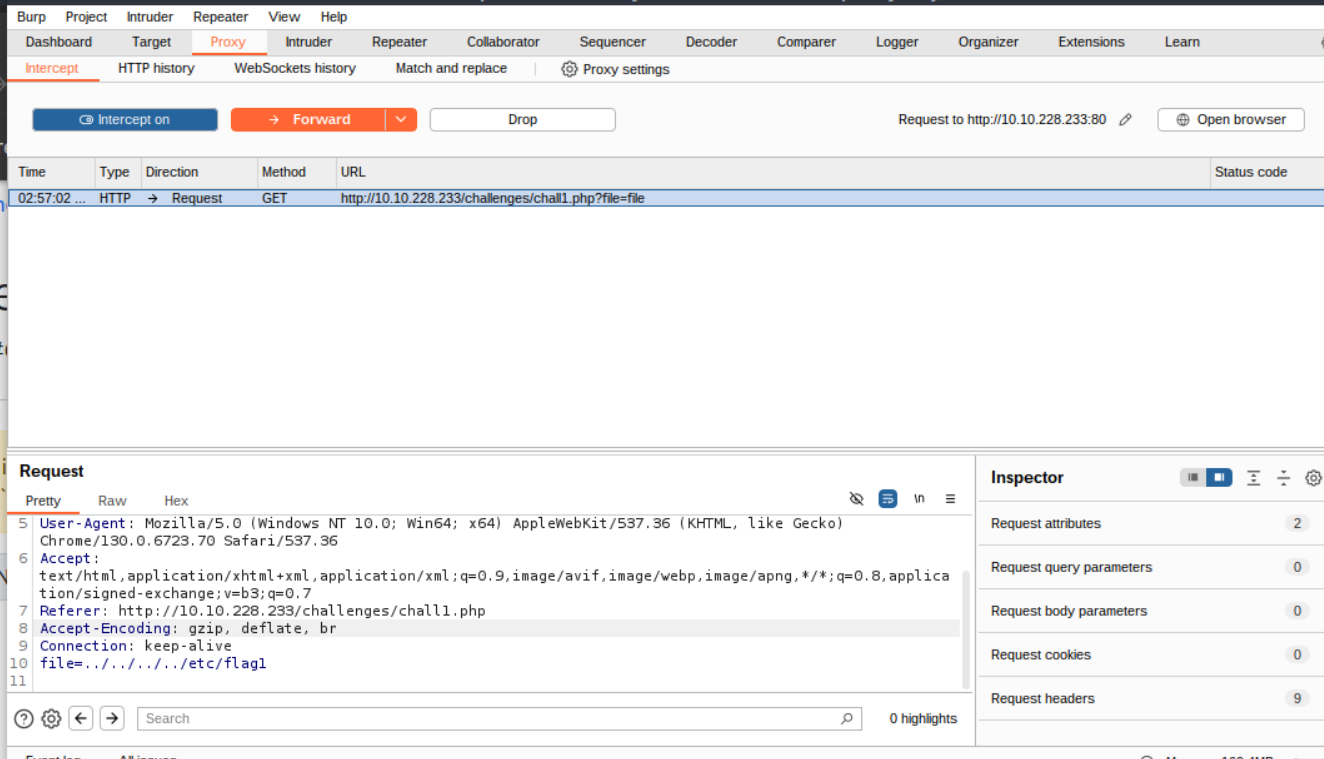Image resolution: width=1324 pixels, height=759 pixels.
Task: Click the pencil icon to edit the request target
Action: tap(1125, 120)
